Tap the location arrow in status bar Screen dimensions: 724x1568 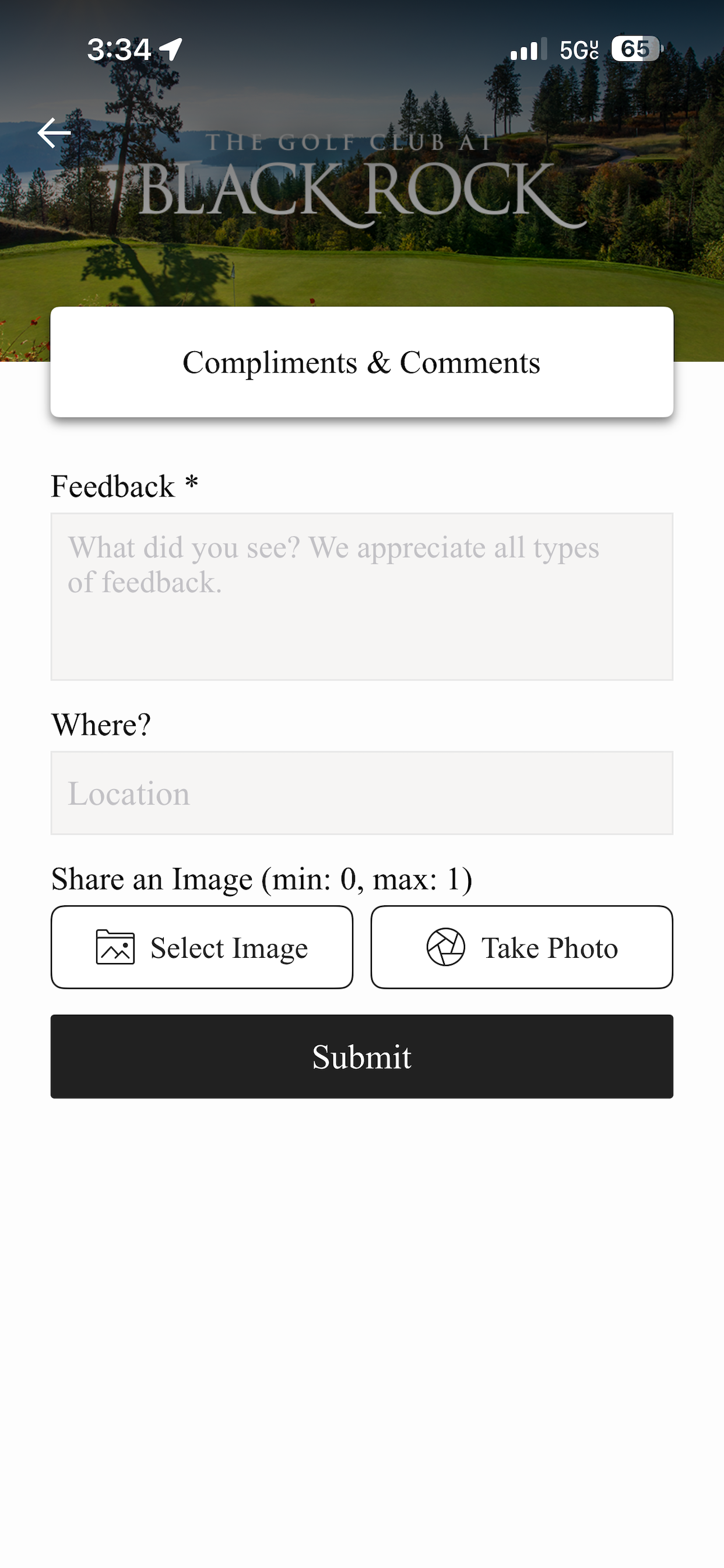click(x=171, y=50)
